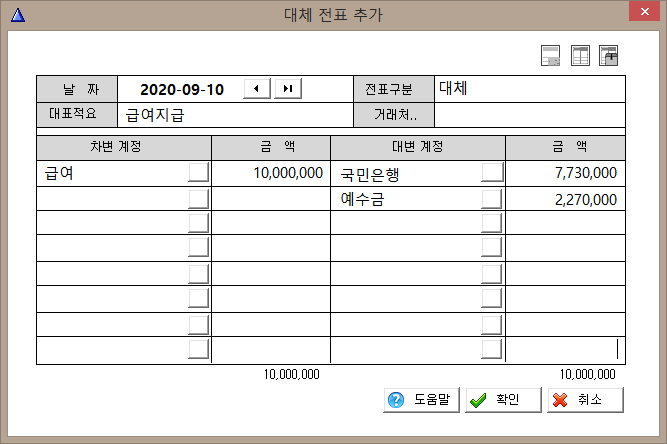
Task: Open lookup button in seventh debit account row
Action: click(x=198, y=325)
